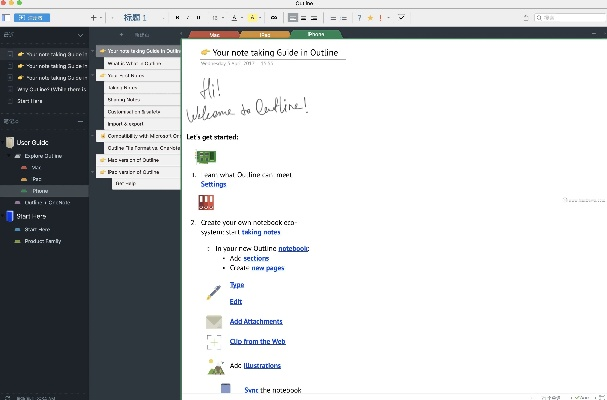This screenshot has width=607, height=400.
Task: Toggle the numbered list icon
Action: [x=343, y=18]
